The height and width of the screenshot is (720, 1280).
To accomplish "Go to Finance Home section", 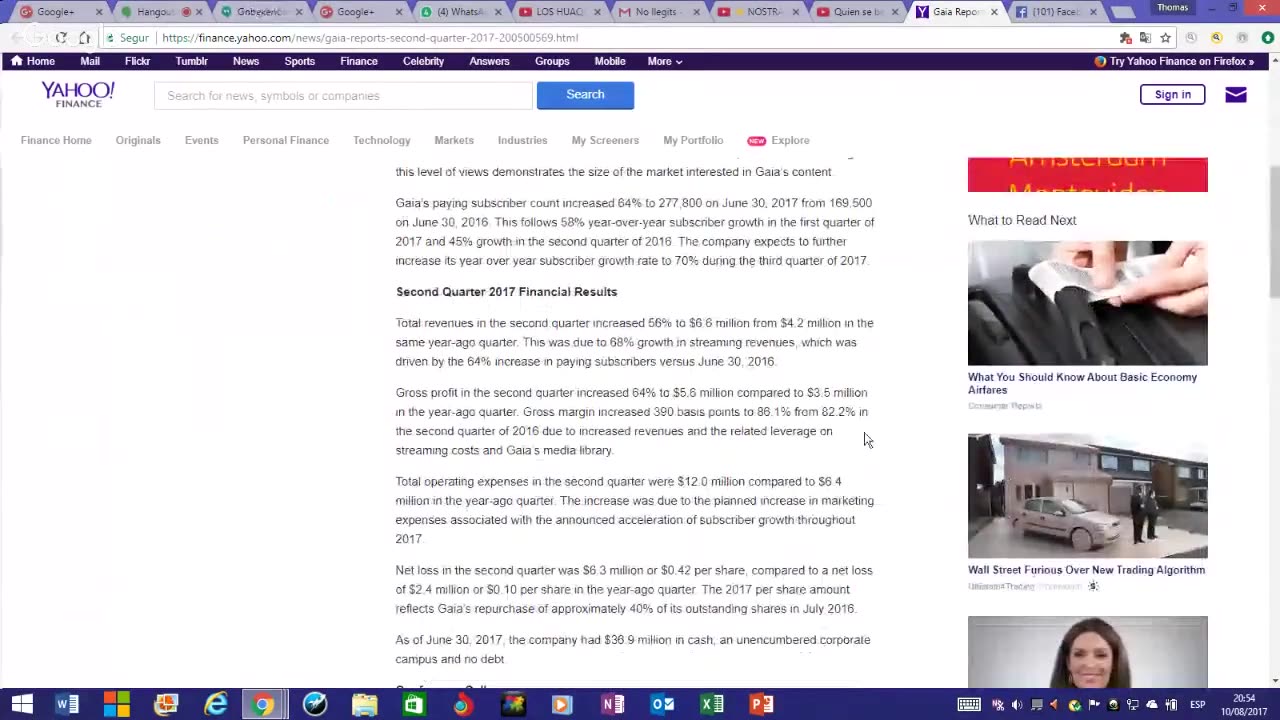I will point(56,140).
